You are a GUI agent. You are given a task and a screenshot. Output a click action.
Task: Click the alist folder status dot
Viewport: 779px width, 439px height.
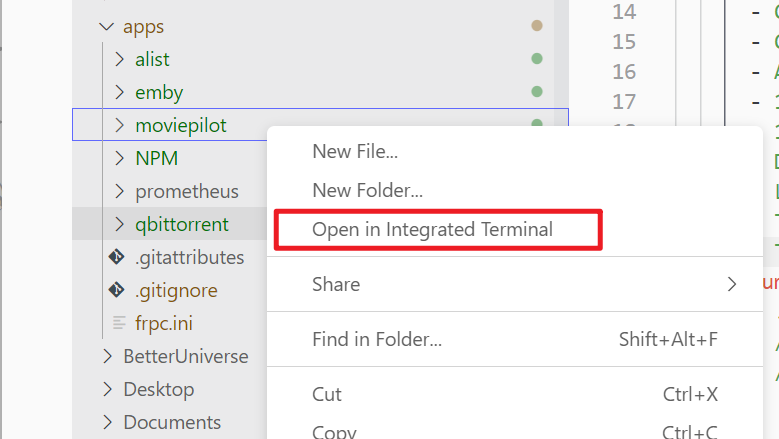[x=537, y=59]
